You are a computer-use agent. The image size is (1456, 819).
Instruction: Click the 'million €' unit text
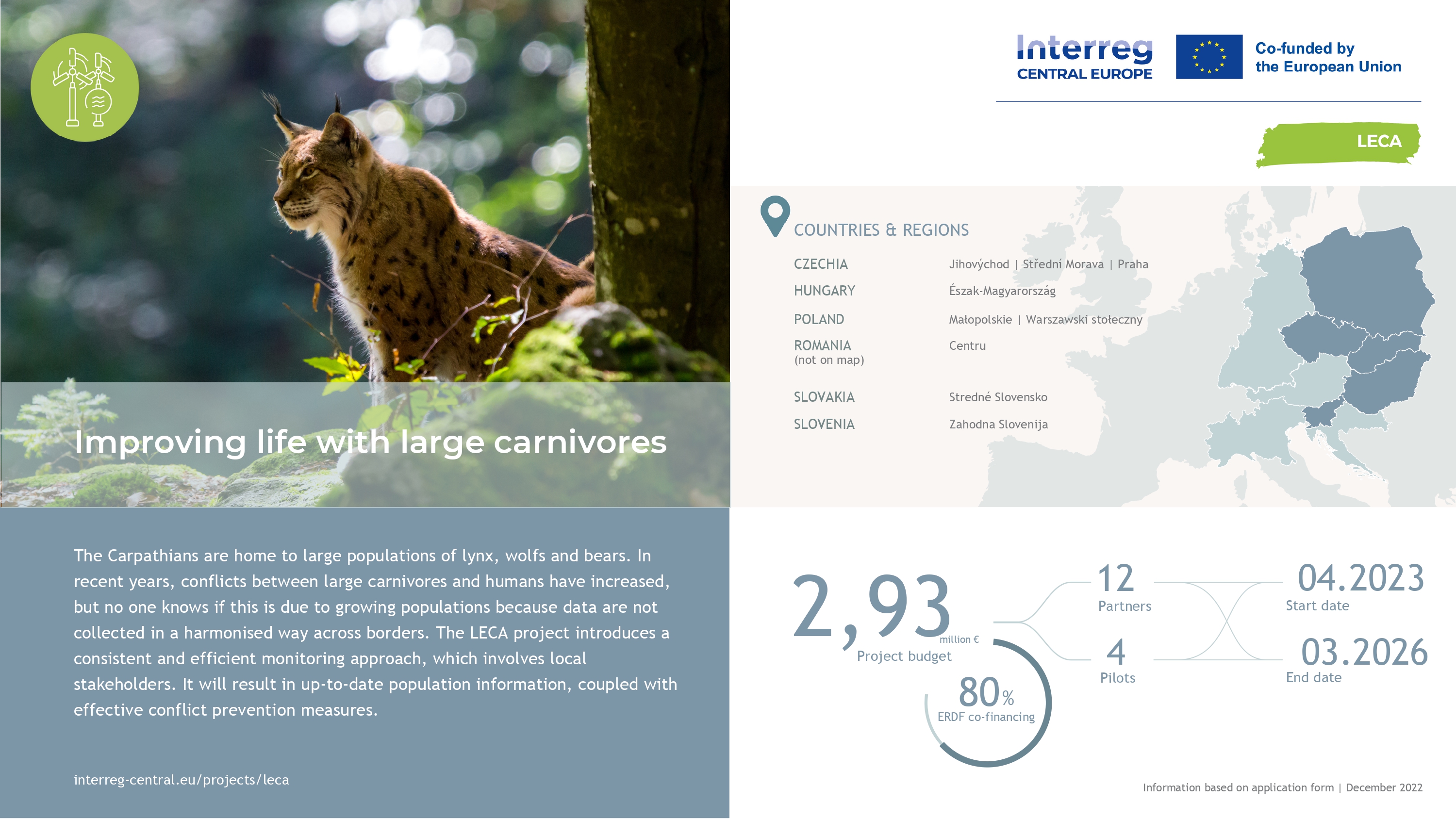959,639
